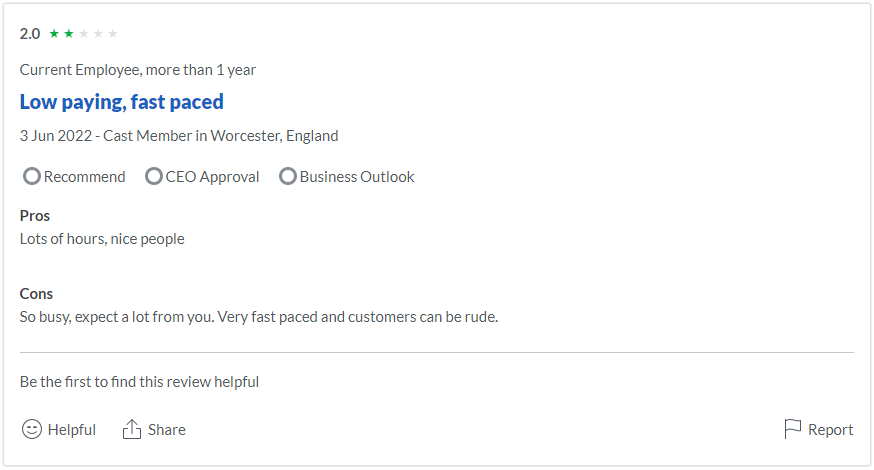Click the second green rating star
Screen dimensions: 874x470
pyautogui.click(x=69, y=33)
